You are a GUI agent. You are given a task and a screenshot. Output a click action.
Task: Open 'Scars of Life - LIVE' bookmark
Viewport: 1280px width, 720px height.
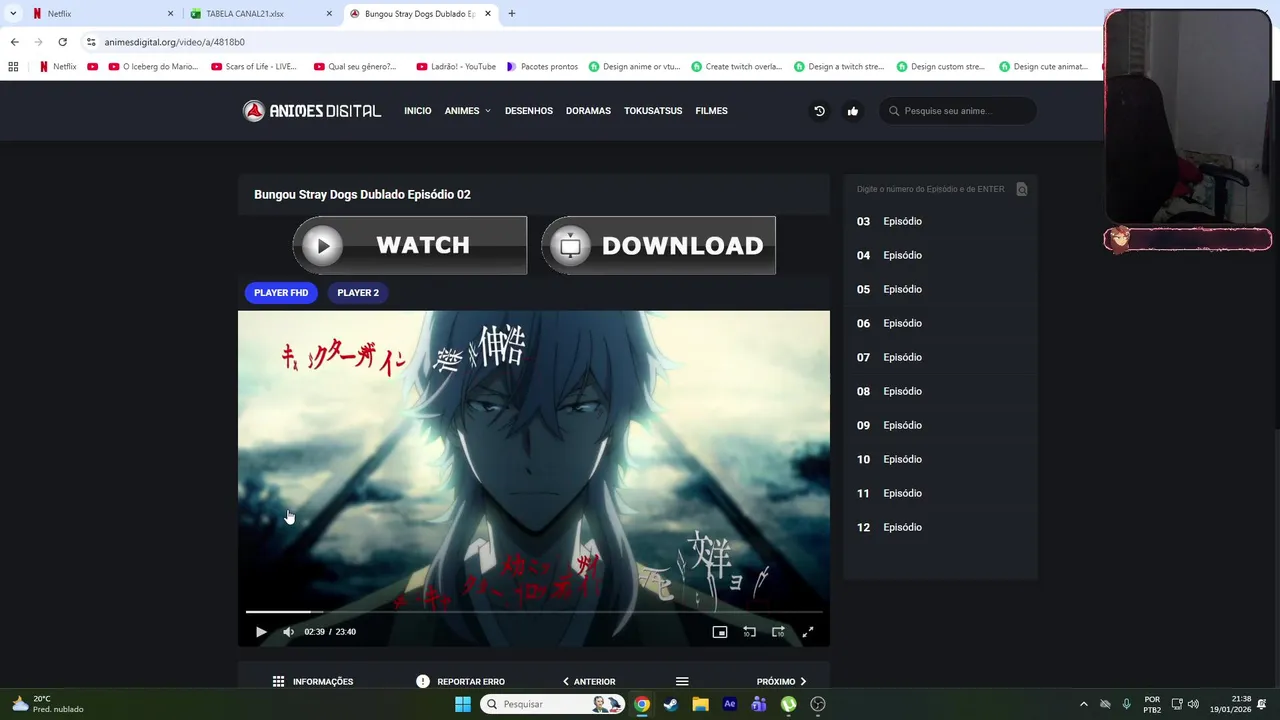(x=254, y=67)
